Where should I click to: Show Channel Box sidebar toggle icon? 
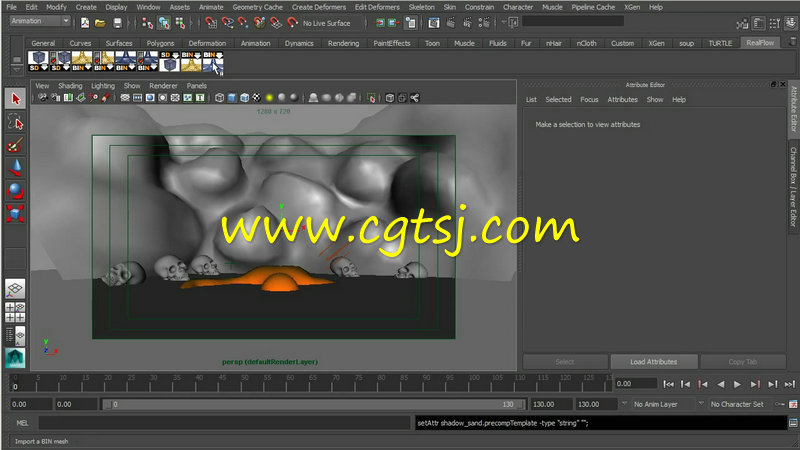coord(791,23)
